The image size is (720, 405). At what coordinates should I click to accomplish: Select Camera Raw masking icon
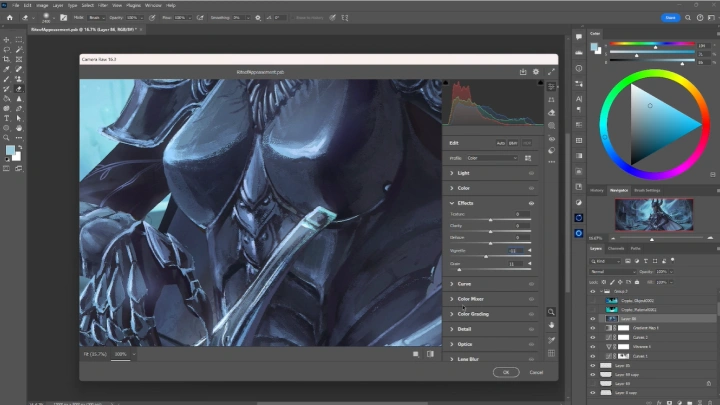click(x=551, y=125)
